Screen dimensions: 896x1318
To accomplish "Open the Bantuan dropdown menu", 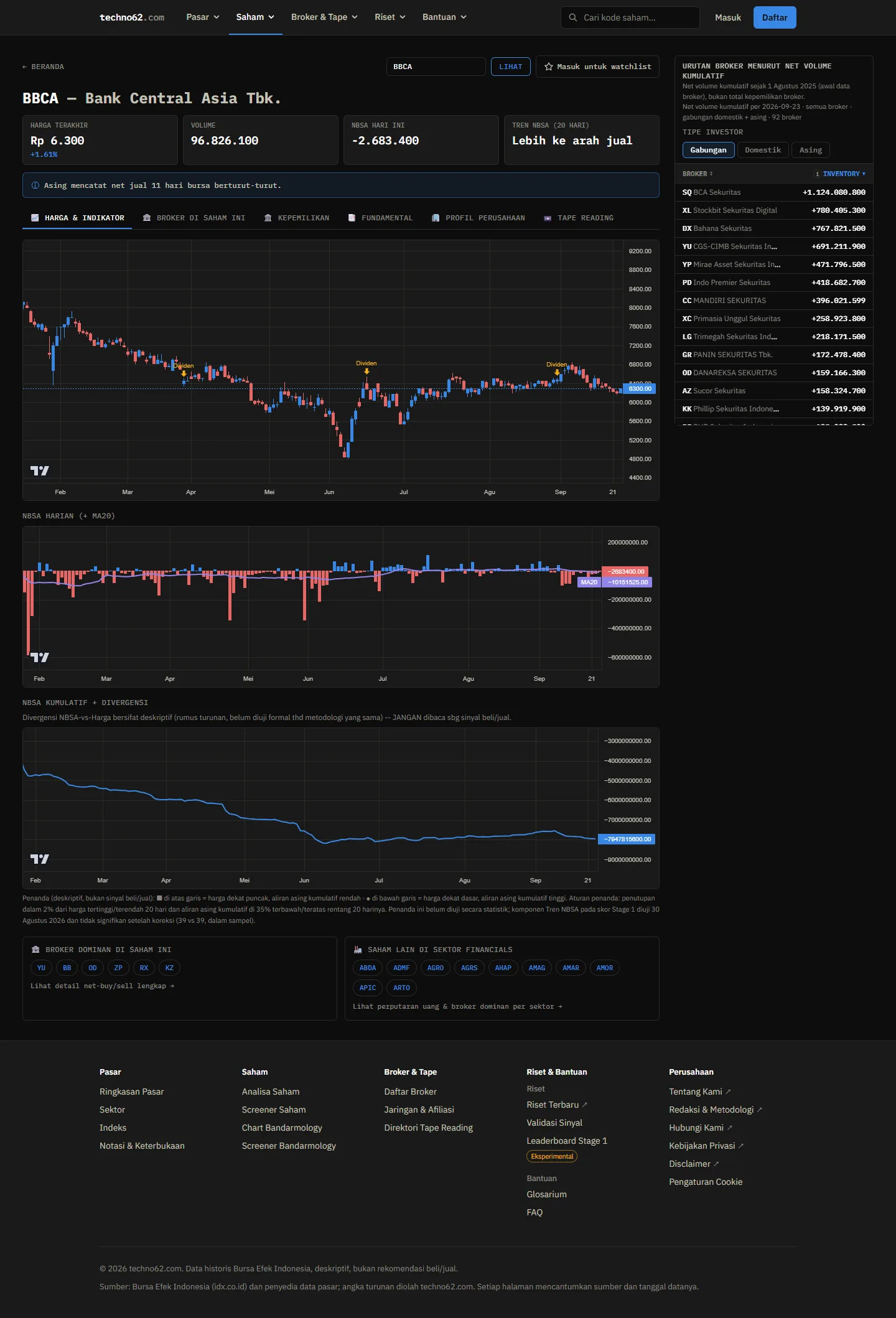I will click(444, 17).
